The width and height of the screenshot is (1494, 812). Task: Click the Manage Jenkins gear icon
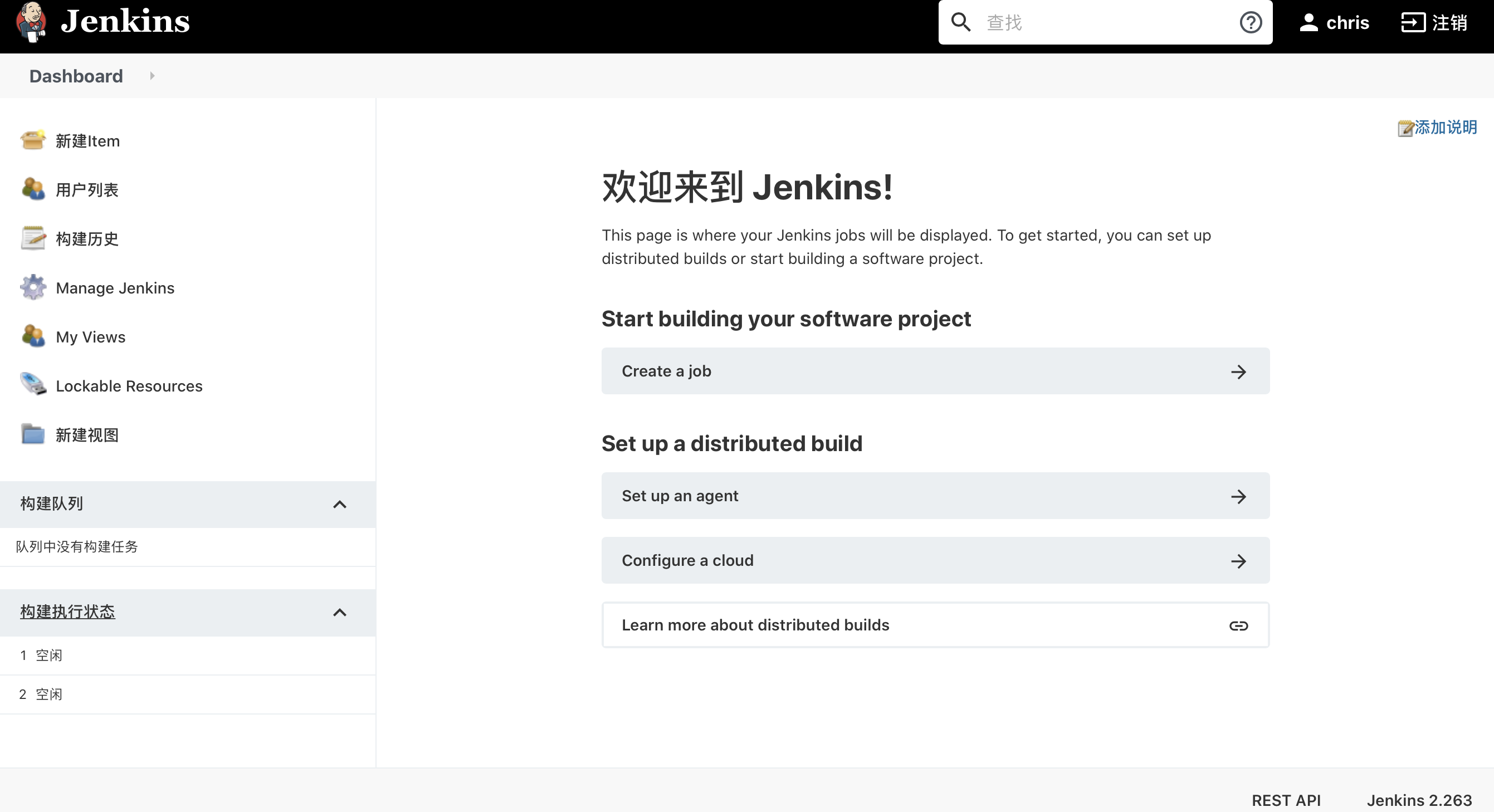click(x=33, y=287)
